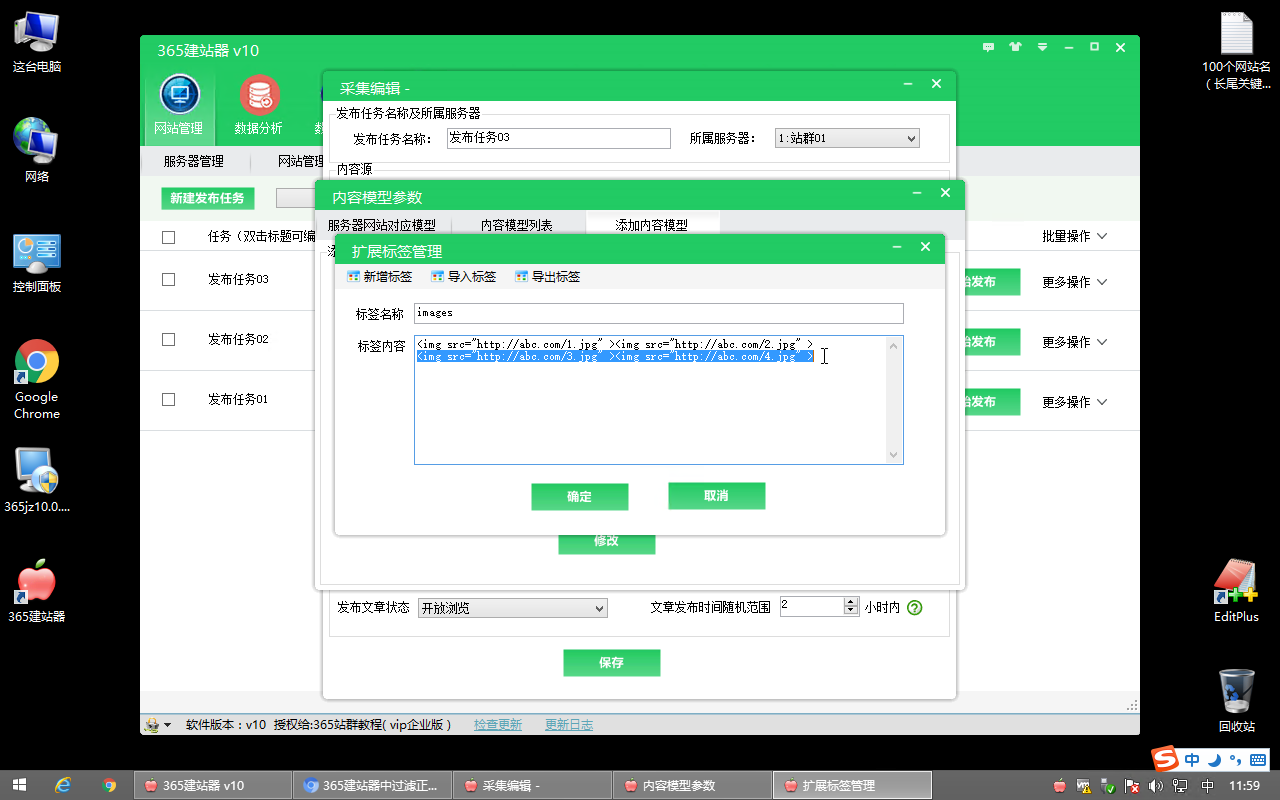
Task: Open the title bar dropdown menu icon
Action: pyautogui.click(x=1042, y=47)
